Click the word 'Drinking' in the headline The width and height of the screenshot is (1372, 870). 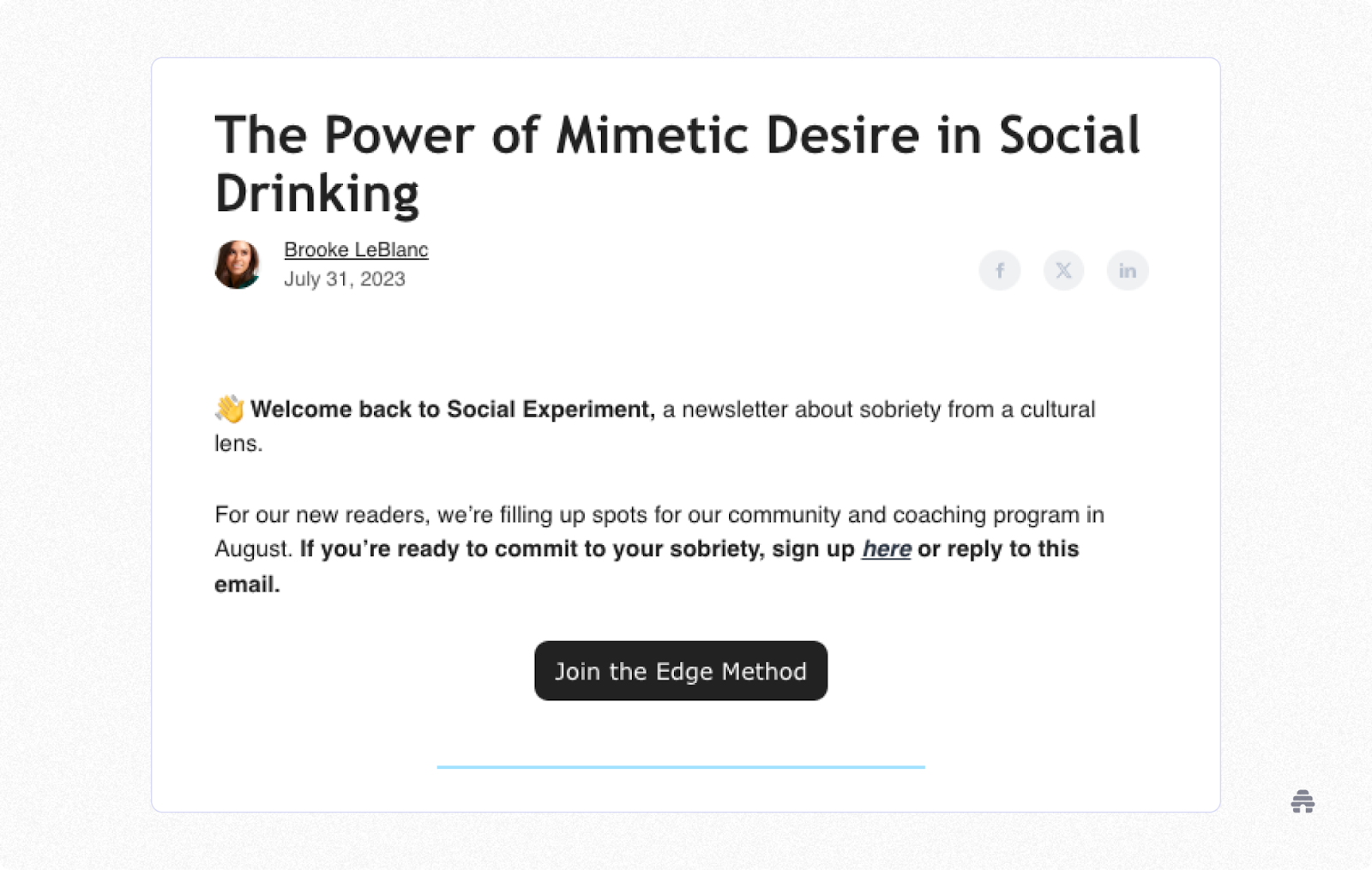[317, 194]
